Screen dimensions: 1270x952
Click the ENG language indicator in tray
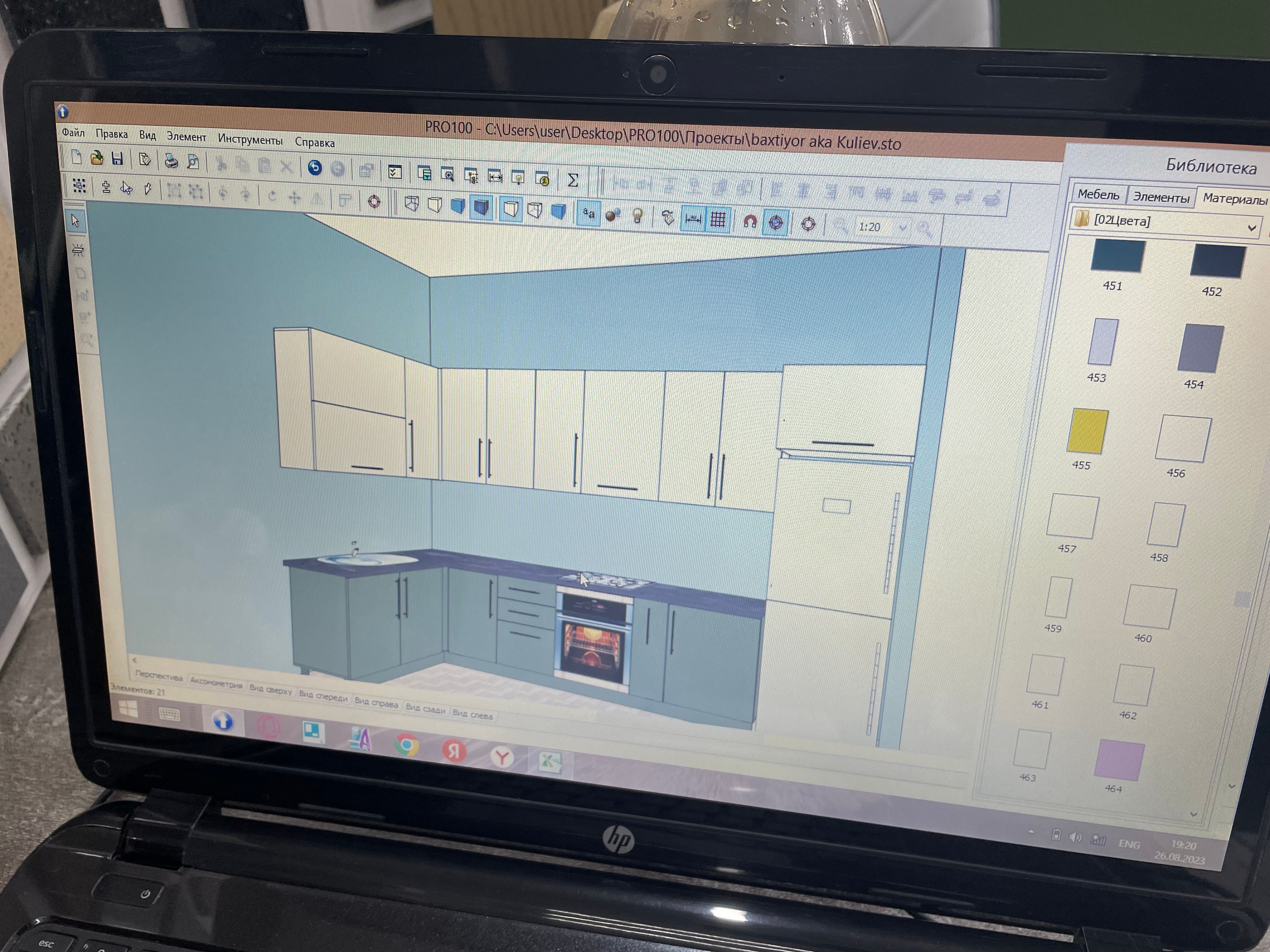pyautogui.click(x=1129, y=844)
